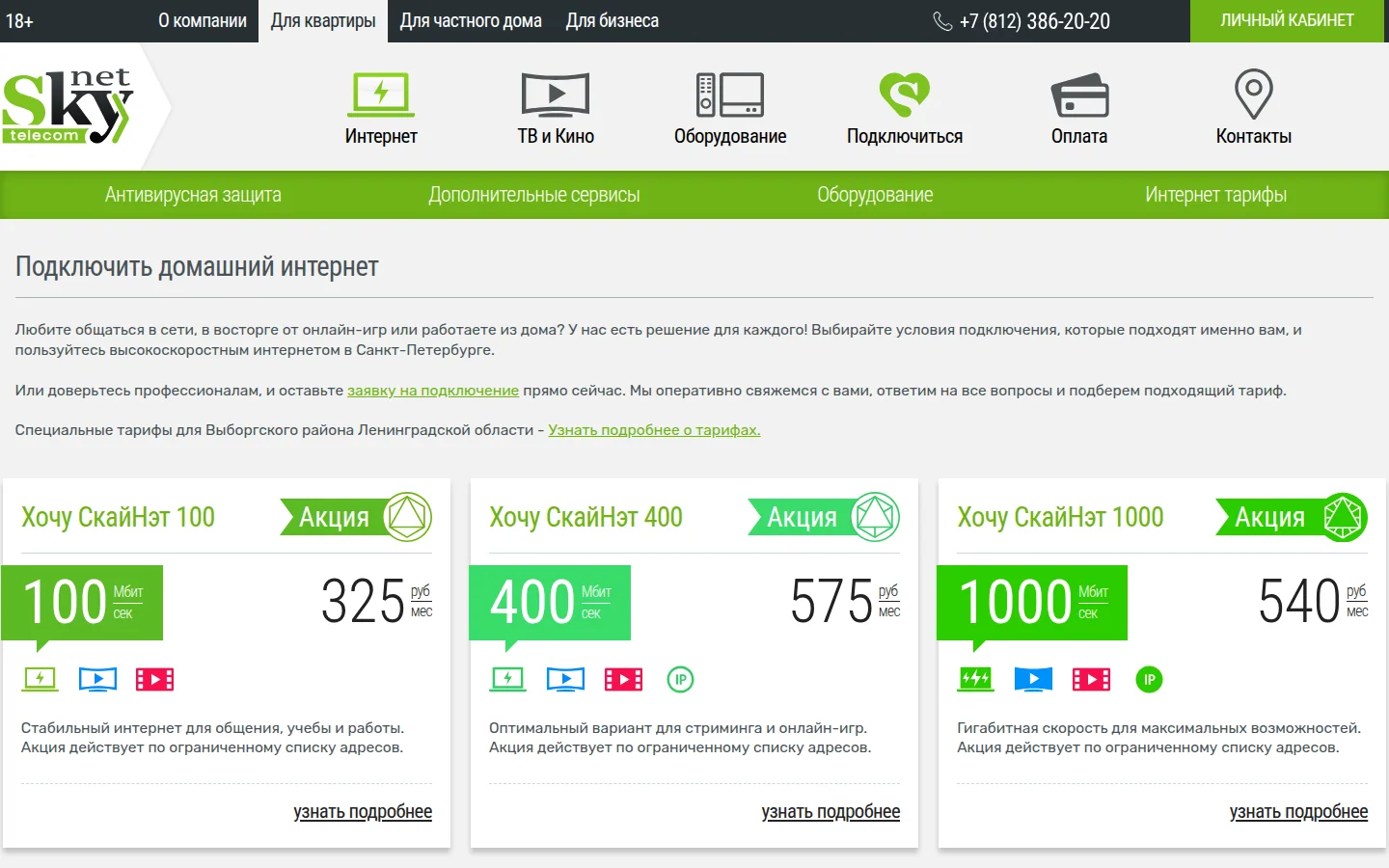The height and width of the screenshot is (868, 1389).
Task: Click the 1000 Мбит/сек speed label
Action: (1032, 602)
